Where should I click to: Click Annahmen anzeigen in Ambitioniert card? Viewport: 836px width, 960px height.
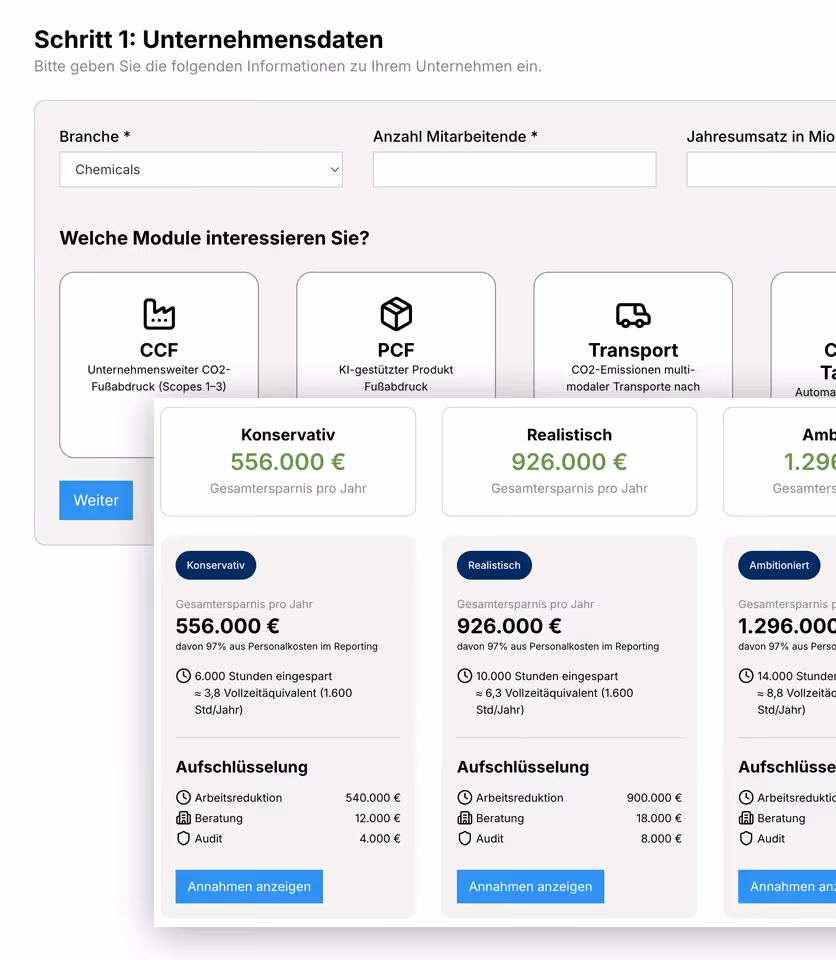[x=787, y=887]
